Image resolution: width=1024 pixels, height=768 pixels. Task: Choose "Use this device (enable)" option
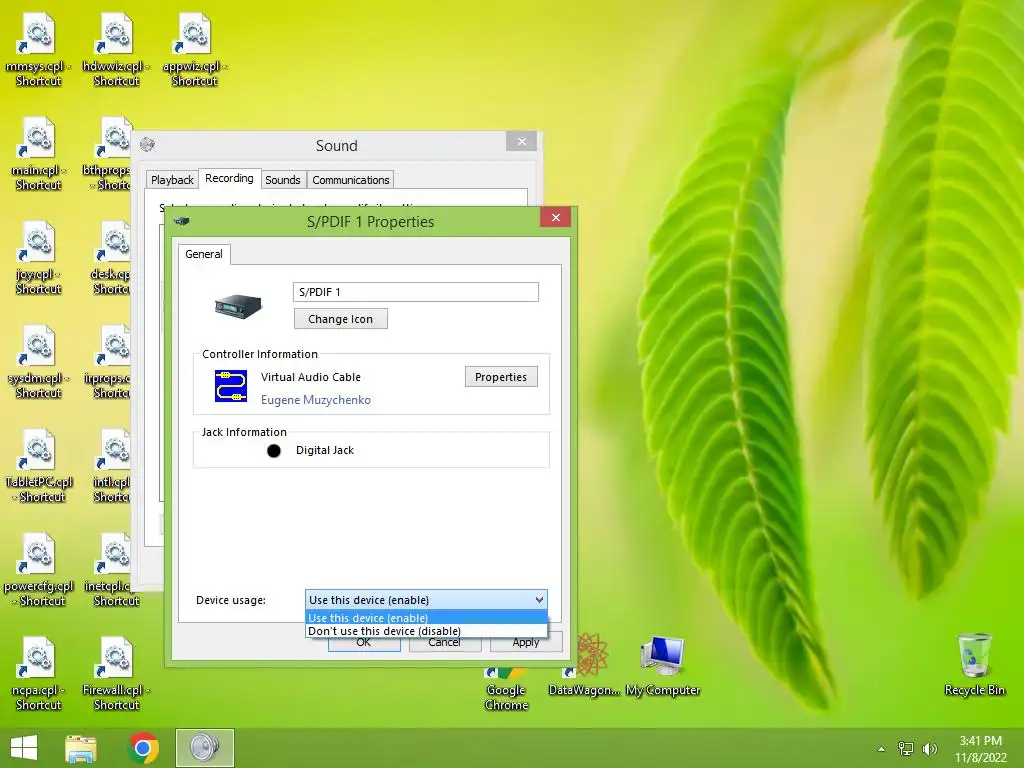[x=426, y=618]
